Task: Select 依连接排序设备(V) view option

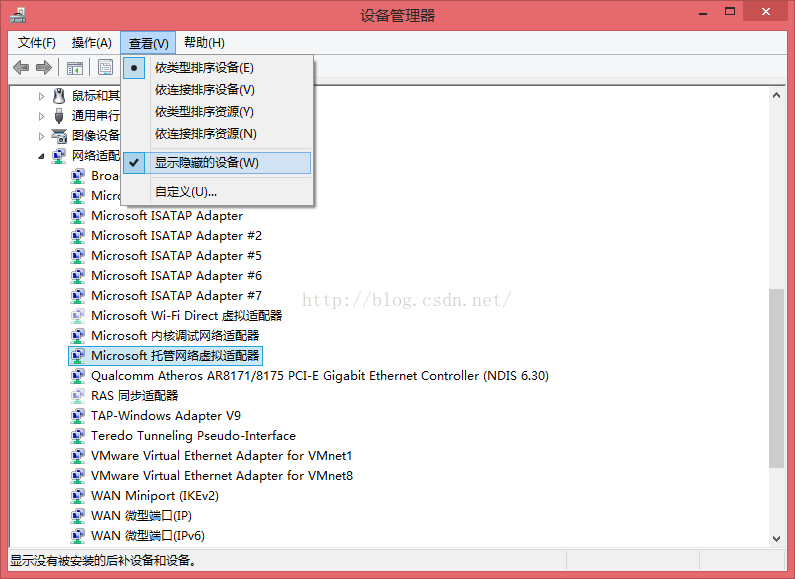Action: (216, 90)
